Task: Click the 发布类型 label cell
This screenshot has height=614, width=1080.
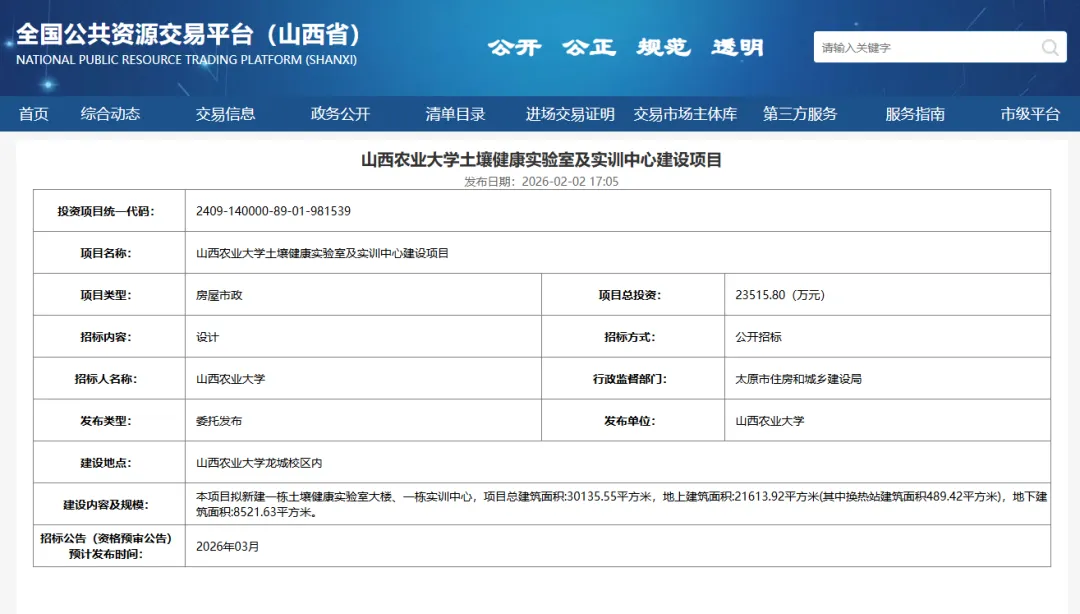Action: click(109, 421)
